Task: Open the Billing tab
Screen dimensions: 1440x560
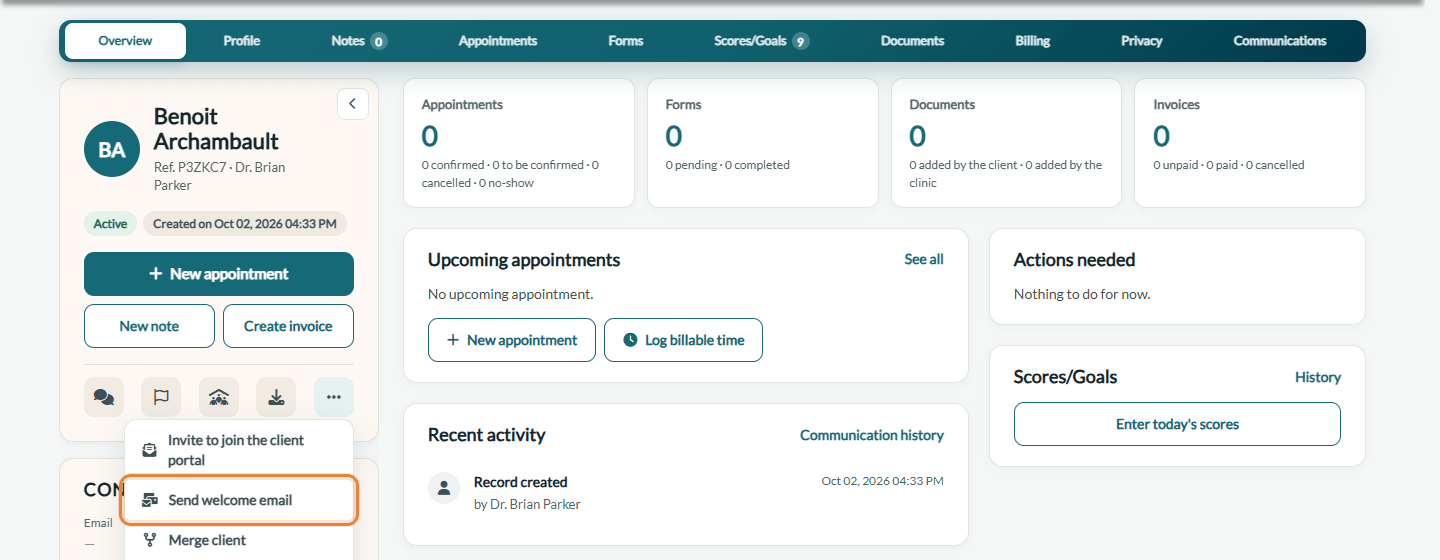Action: tap(1033, 41)
